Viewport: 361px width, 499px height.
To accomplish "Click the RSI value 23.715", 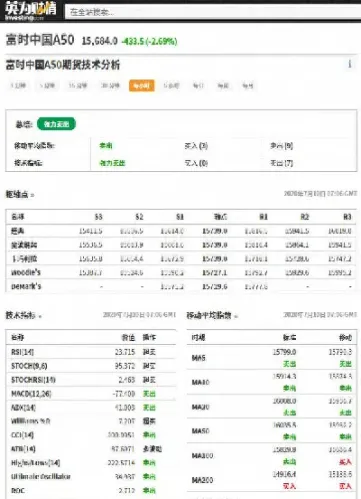I will [125, 352].
